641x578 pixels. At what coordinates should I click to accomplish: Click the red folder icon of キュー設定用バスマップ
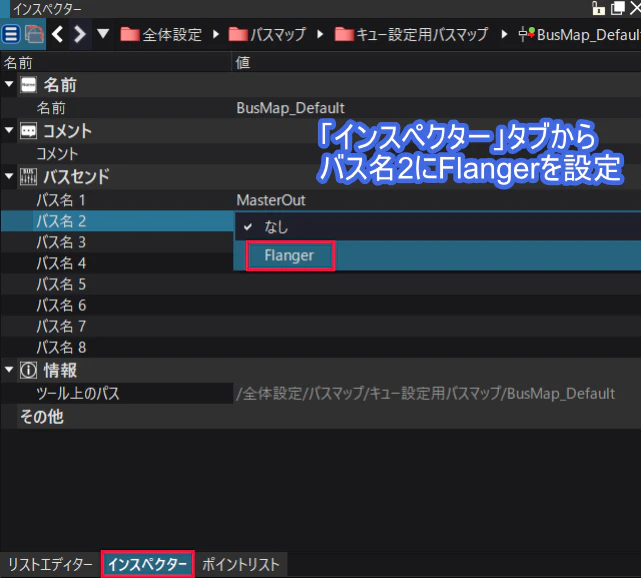point(344,34)
